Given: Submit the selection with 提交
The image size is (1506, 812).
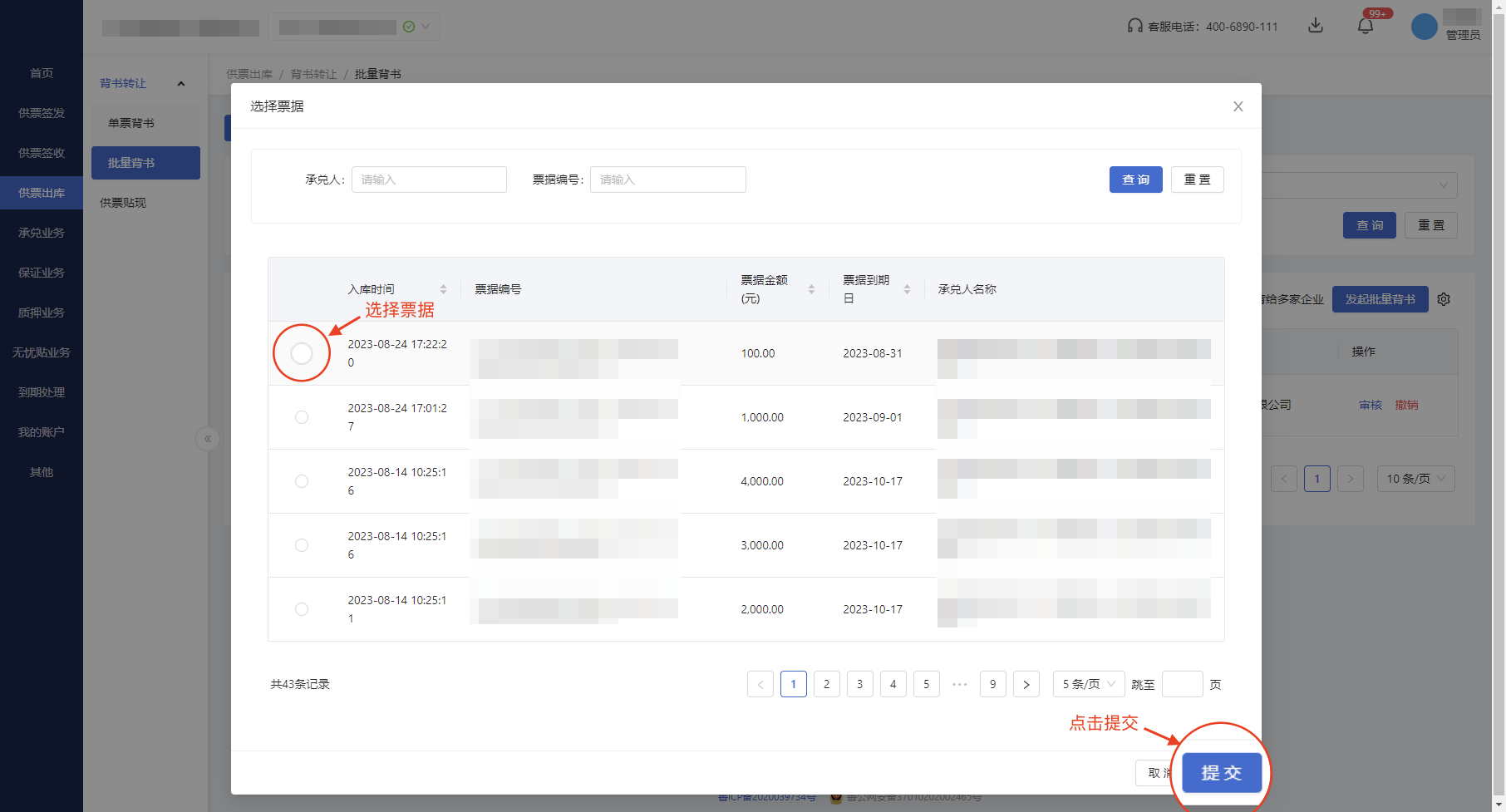Looking at the screenshot, I should tap(1221, 772).
